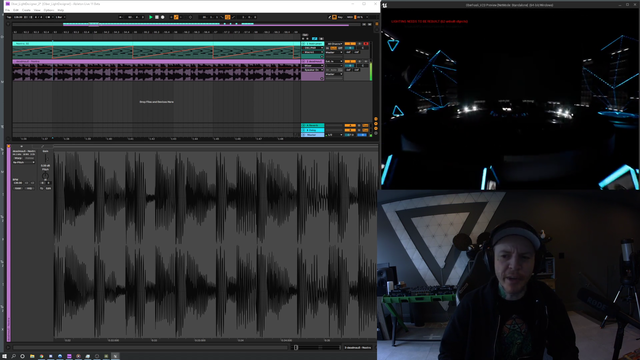Select the Master track header
The image size is (640, 360).
(313, 135)
